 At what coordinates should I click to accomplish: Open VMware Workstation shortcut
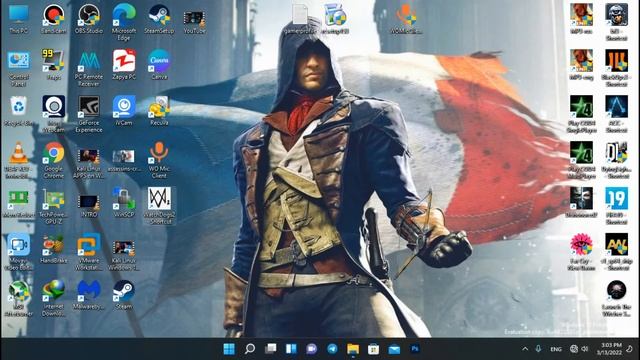pos(89,252)
